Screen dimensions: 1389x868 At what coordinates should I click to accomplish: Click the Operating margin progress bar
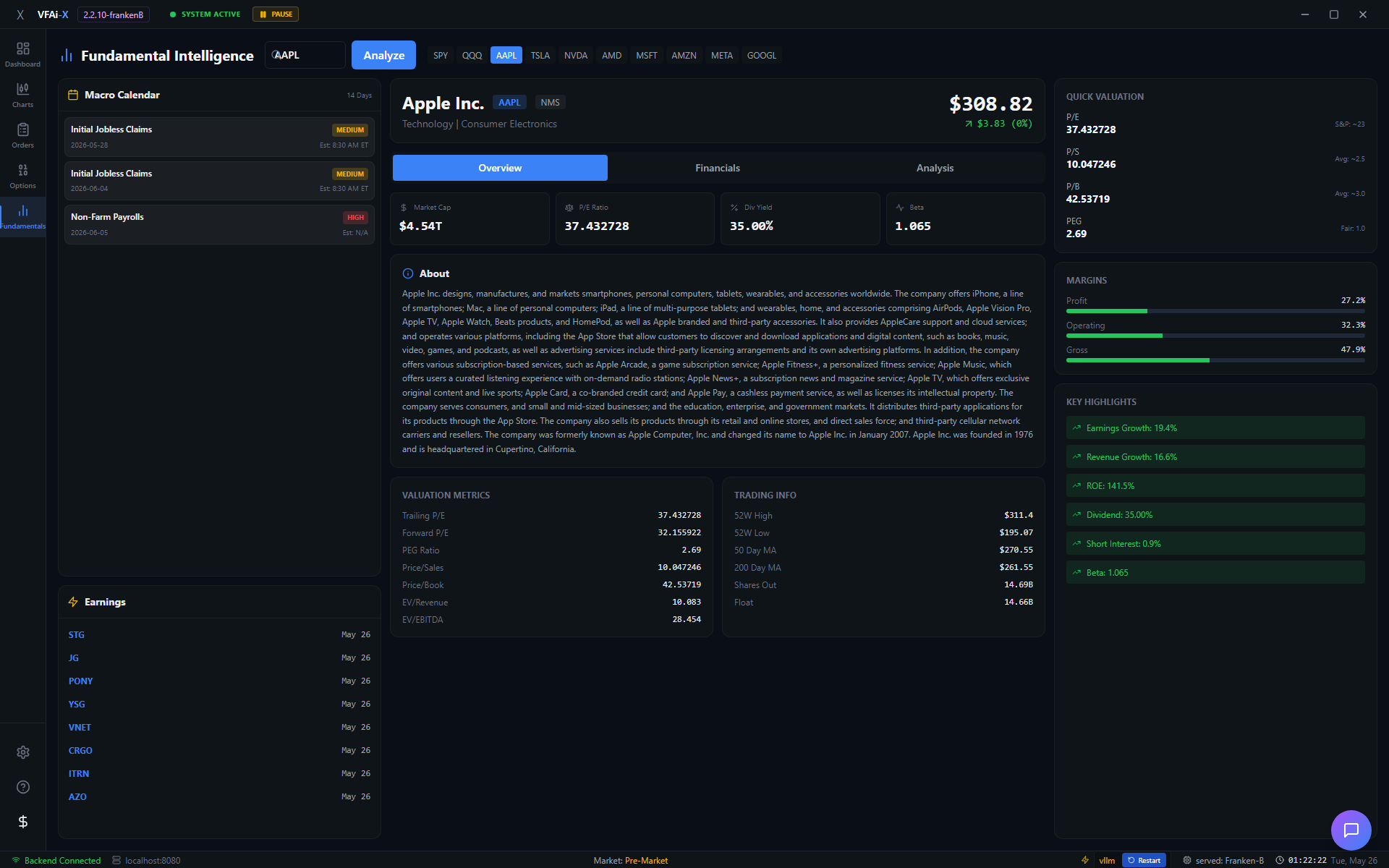tap(1215, 336)
